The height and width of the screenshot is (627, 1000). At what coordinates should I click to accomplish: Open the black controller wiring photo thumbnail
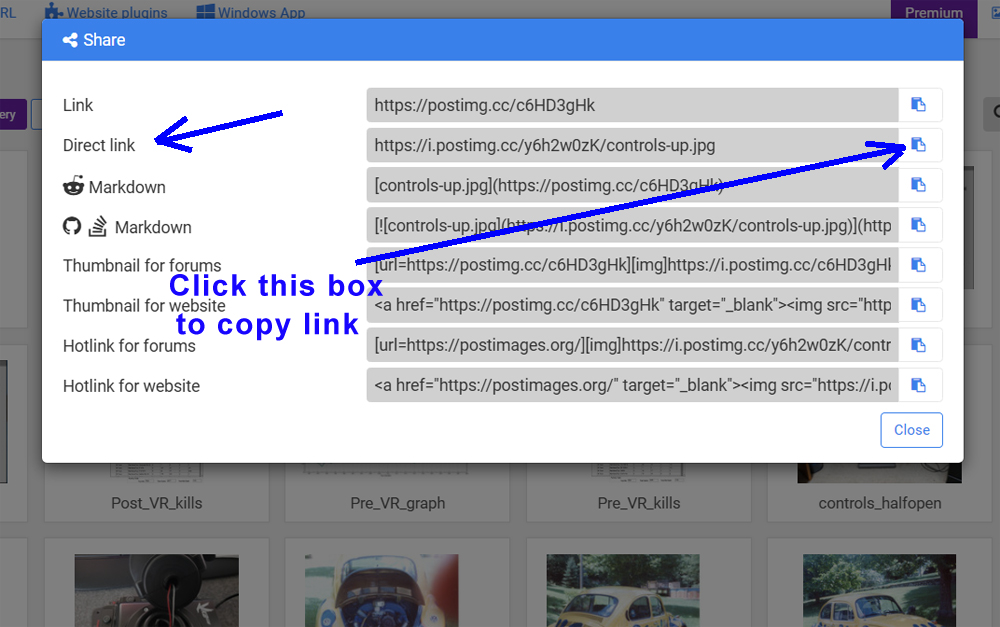click(157, 590)
